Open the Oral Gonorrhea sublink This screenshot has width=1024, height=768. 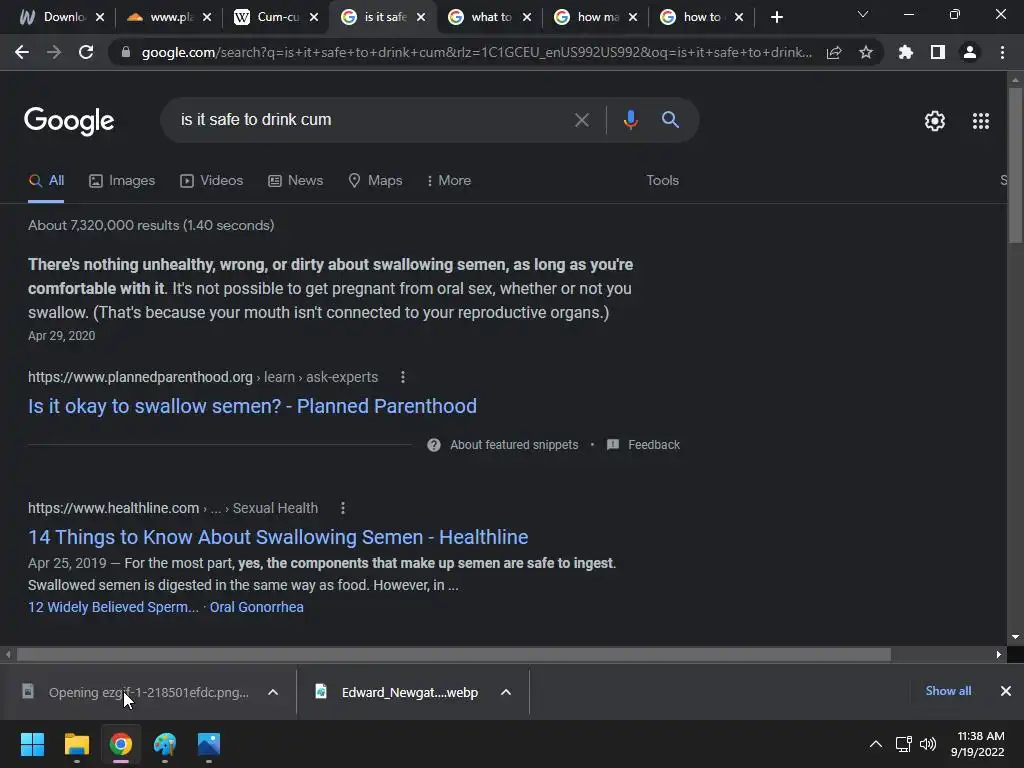point(257,607)
